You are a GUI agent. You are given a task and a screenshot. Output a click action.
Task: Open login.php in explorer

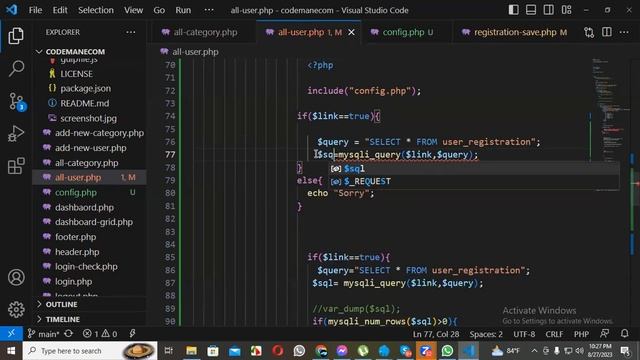(89, 281)
